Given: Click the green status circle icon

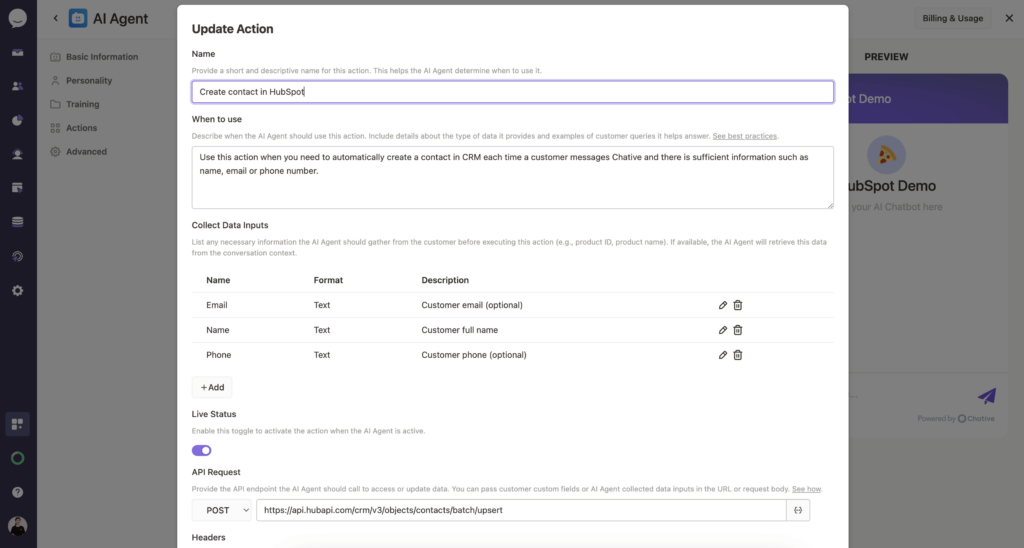Looking at the screenshot, I should (x=18, y=459).
